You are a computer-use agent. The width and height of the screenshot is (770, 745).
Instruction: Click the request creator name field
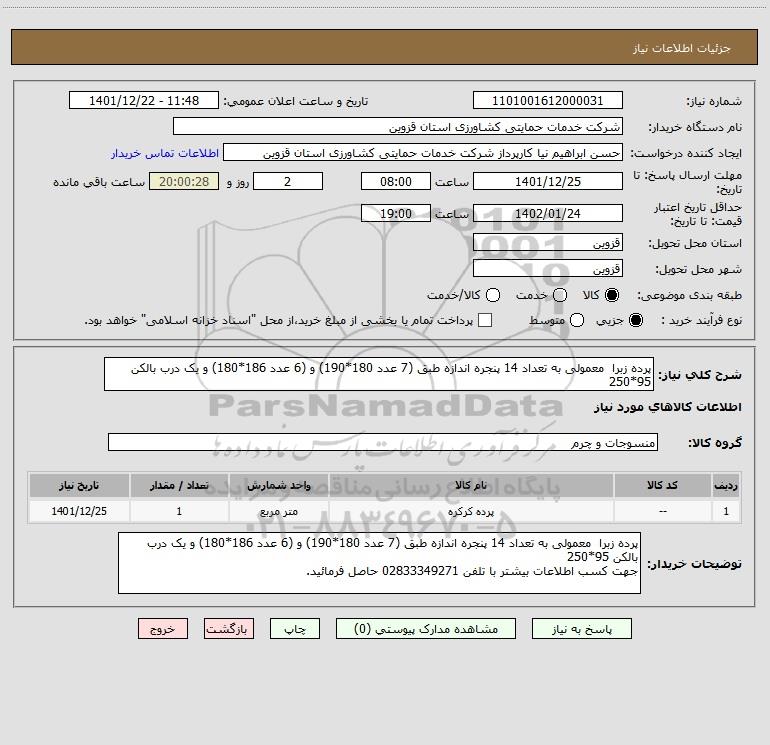pos(423,153)
